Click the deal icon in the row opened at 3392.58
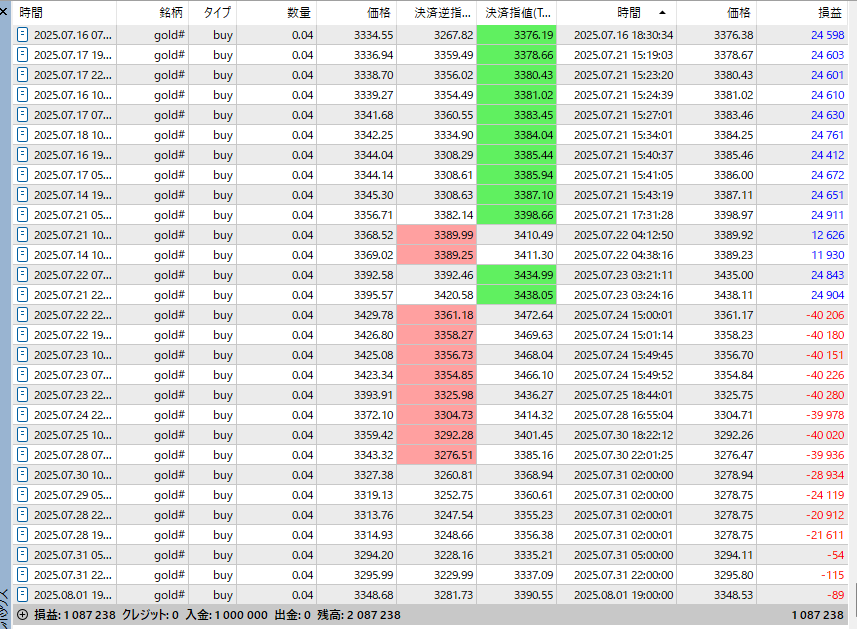This screenshot has height=629, width=857. (22, 275)
